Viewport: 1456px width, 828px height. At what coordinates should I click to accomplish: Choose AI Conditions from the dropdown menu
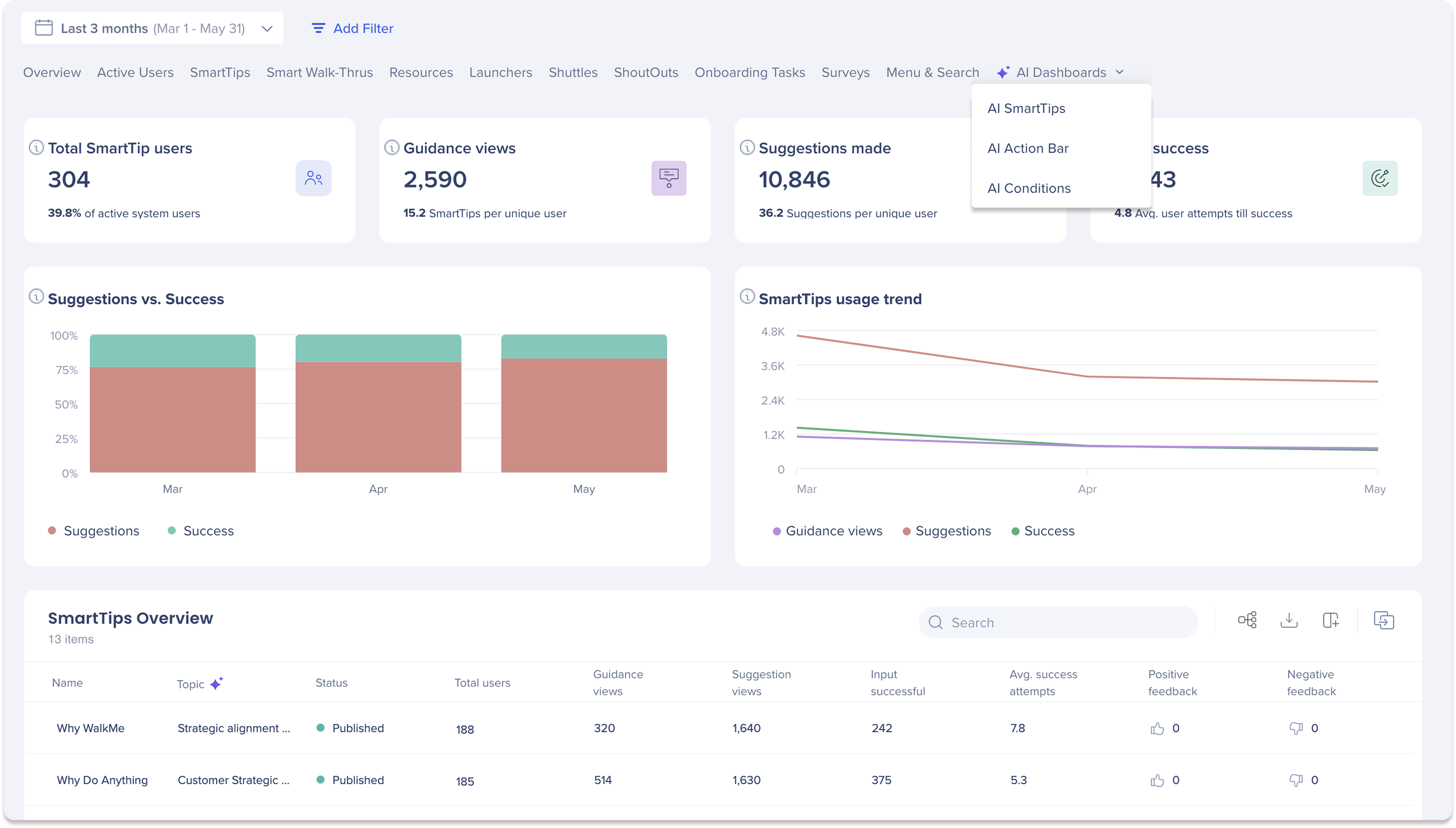coord(1029,188)
